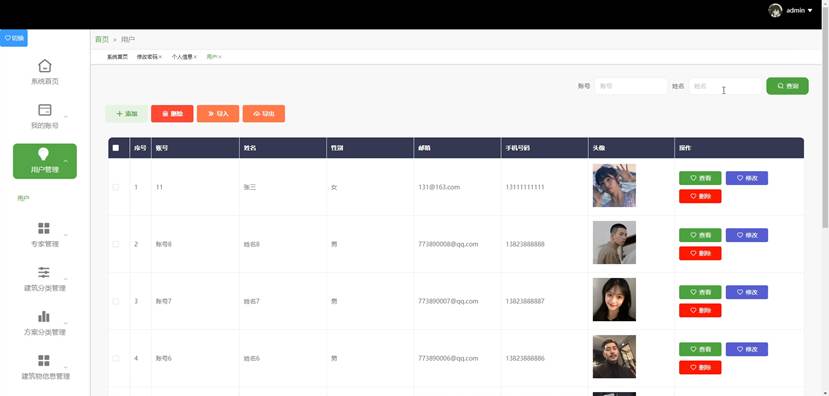Screen dimensions: 829x396
Task: Click the 我的账号 card icon in sidebar
Action: (x=45, y=110)
